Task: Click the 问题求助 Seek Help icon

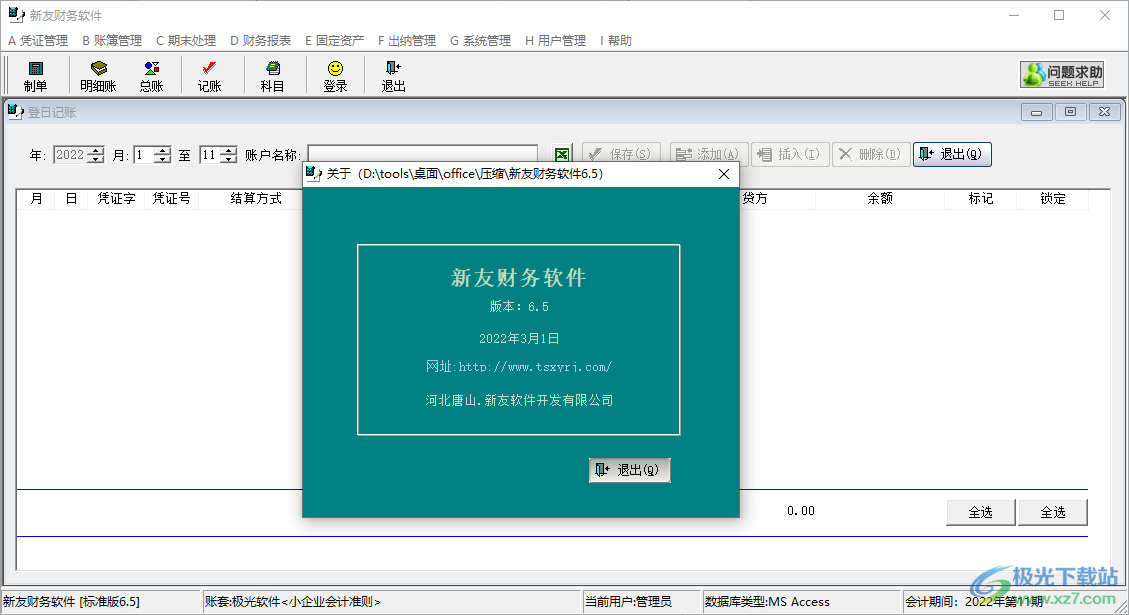Action: click(1062, 74)
